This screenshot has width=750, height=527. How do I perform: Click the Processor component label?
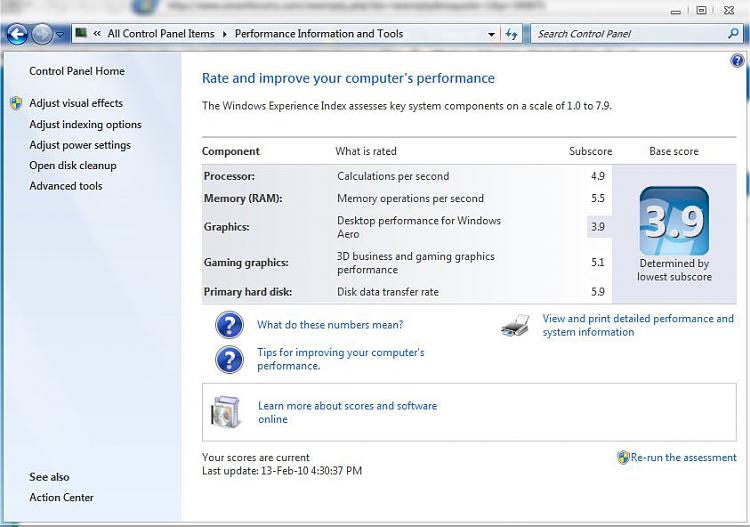click(x=229, y=176)
